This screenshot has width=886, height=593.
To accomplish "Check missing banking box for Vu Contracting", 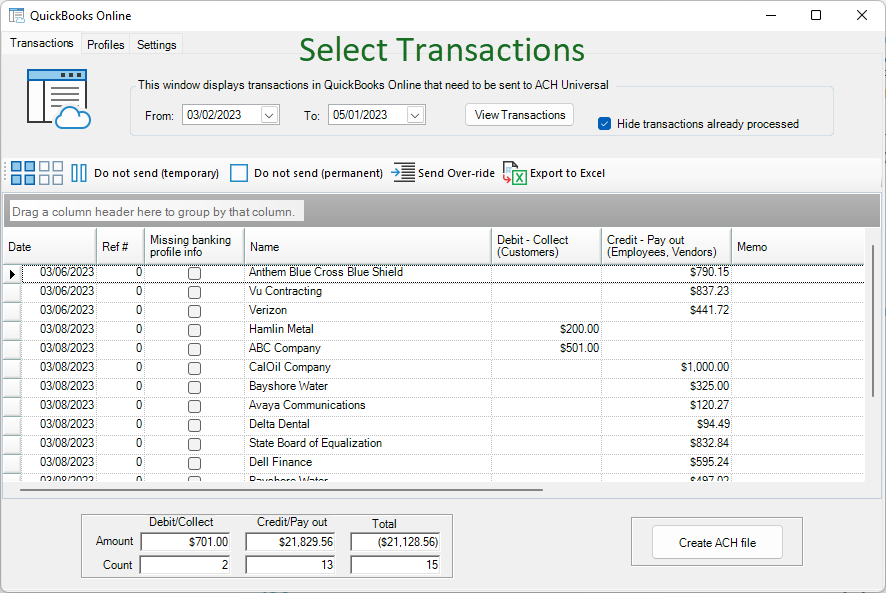I will click(194, 292).
